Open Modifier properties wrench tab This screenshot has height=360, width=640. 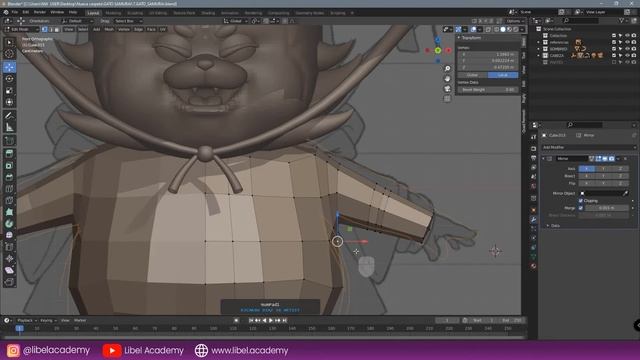pyautogui.click(x=533, y=220)
